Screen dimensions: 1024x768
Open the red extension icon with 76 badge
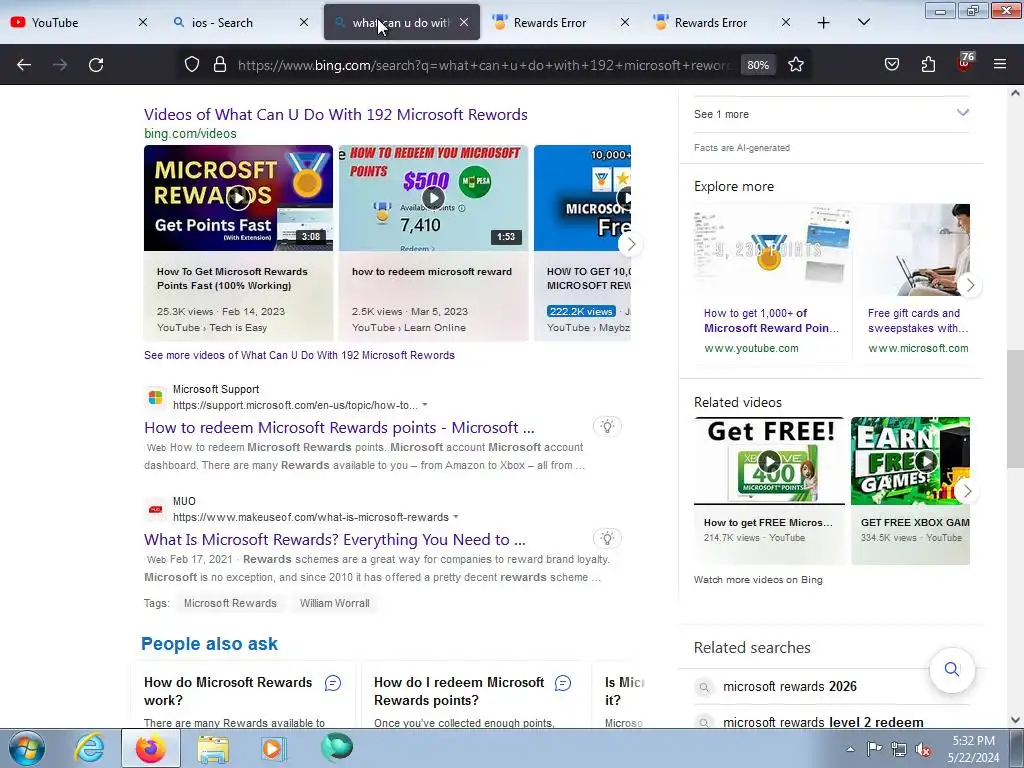click(x=965, y=63)
